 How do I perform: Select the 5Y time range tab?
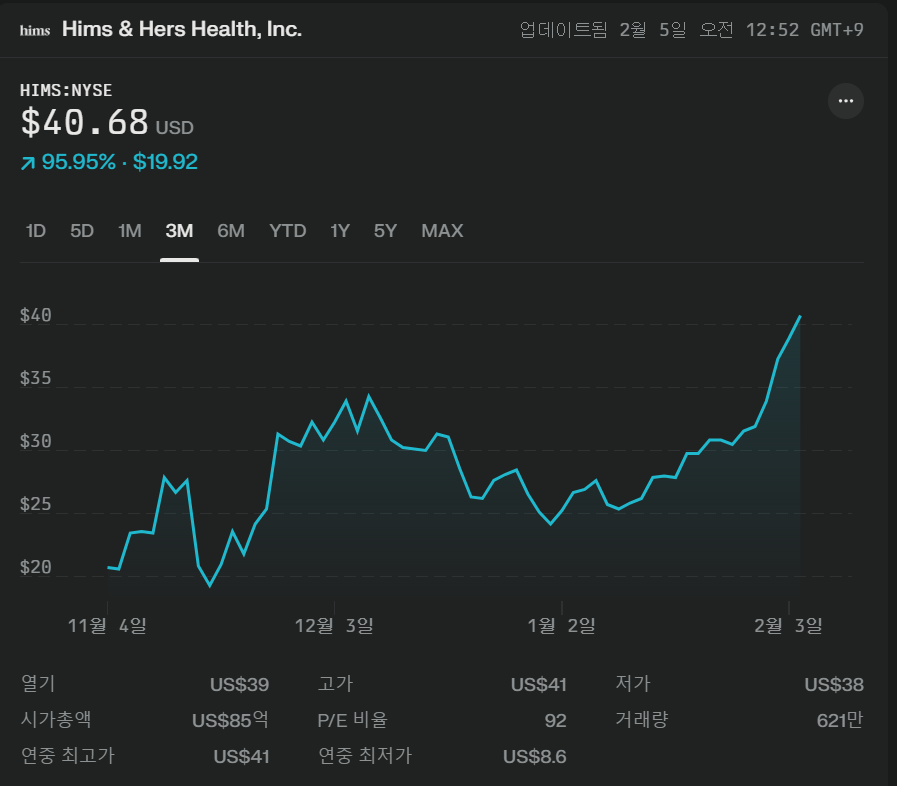tap(385, 231)
